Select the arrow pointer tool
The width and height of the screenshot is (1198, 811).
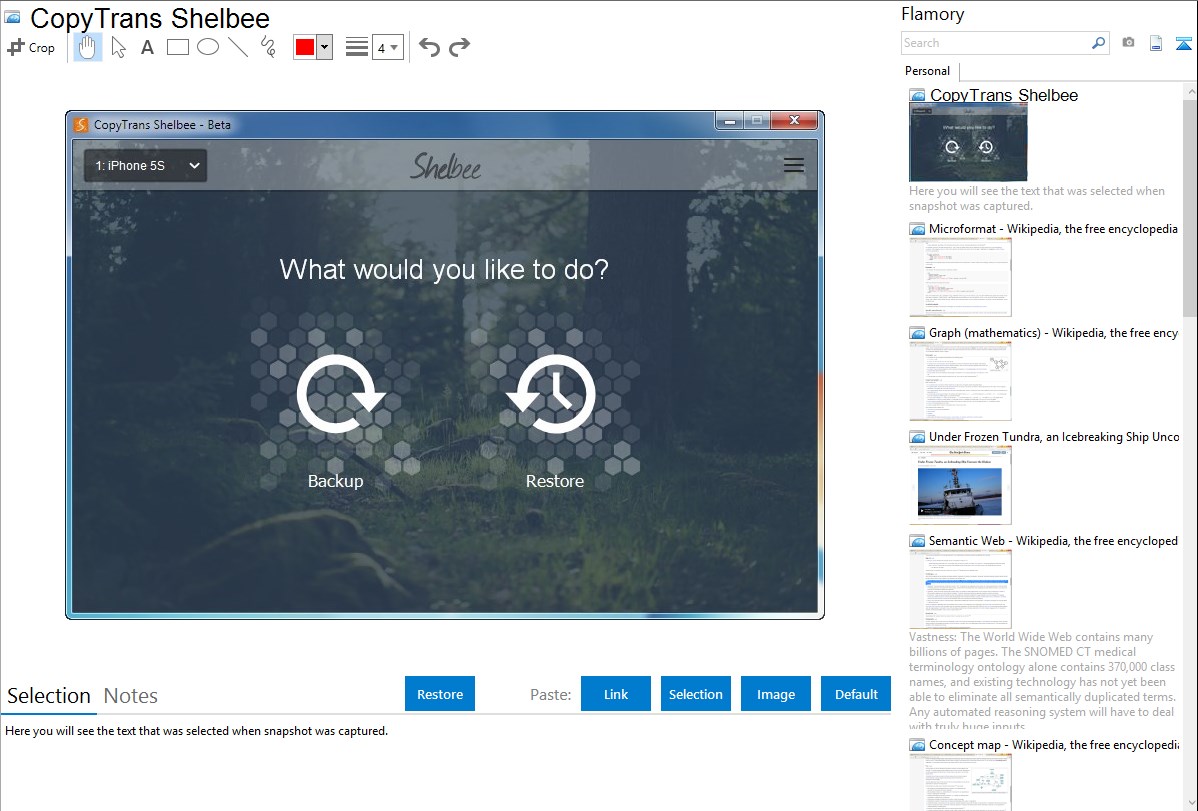tap(118, 47)
